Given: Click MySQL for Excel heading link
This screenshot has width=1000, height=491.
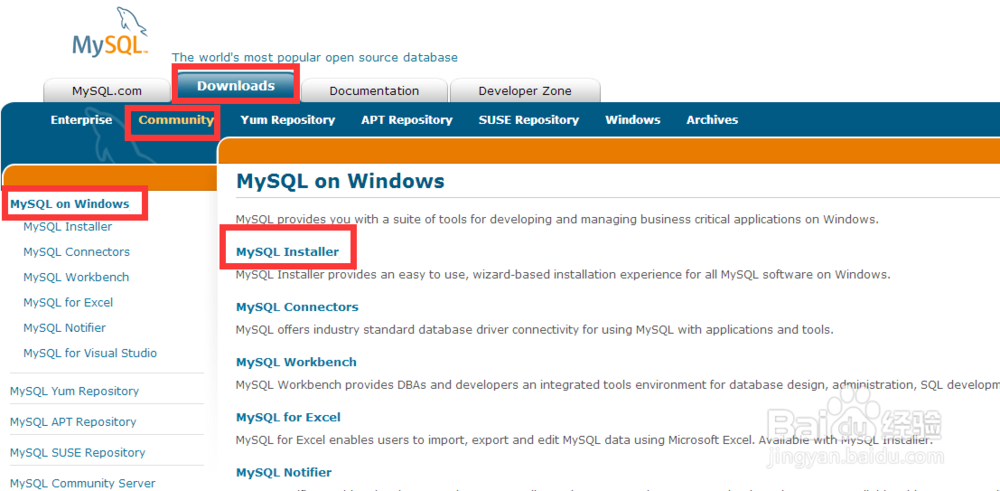Looking at the screenshot, I should [x=288, y=417].
